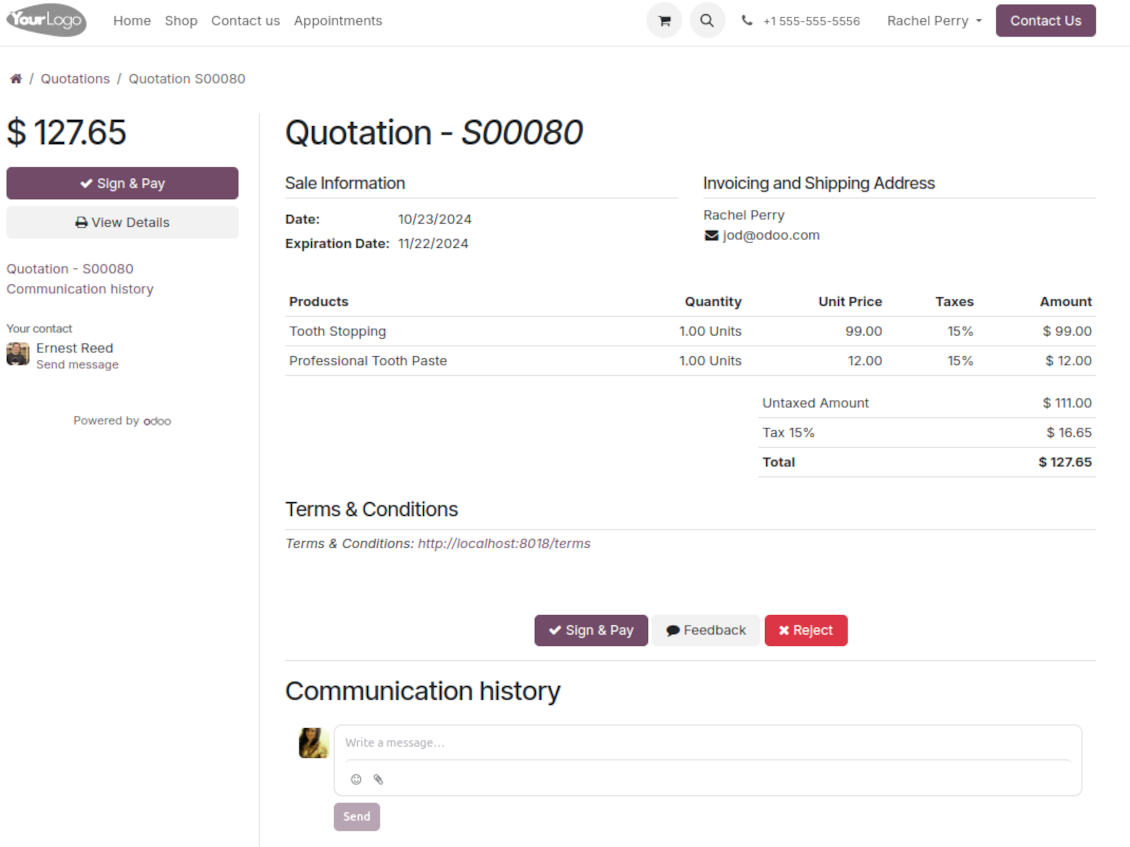Click the home icon in breadcrumb
Viewport: 1130px width, 847px height.
[16, 79]
